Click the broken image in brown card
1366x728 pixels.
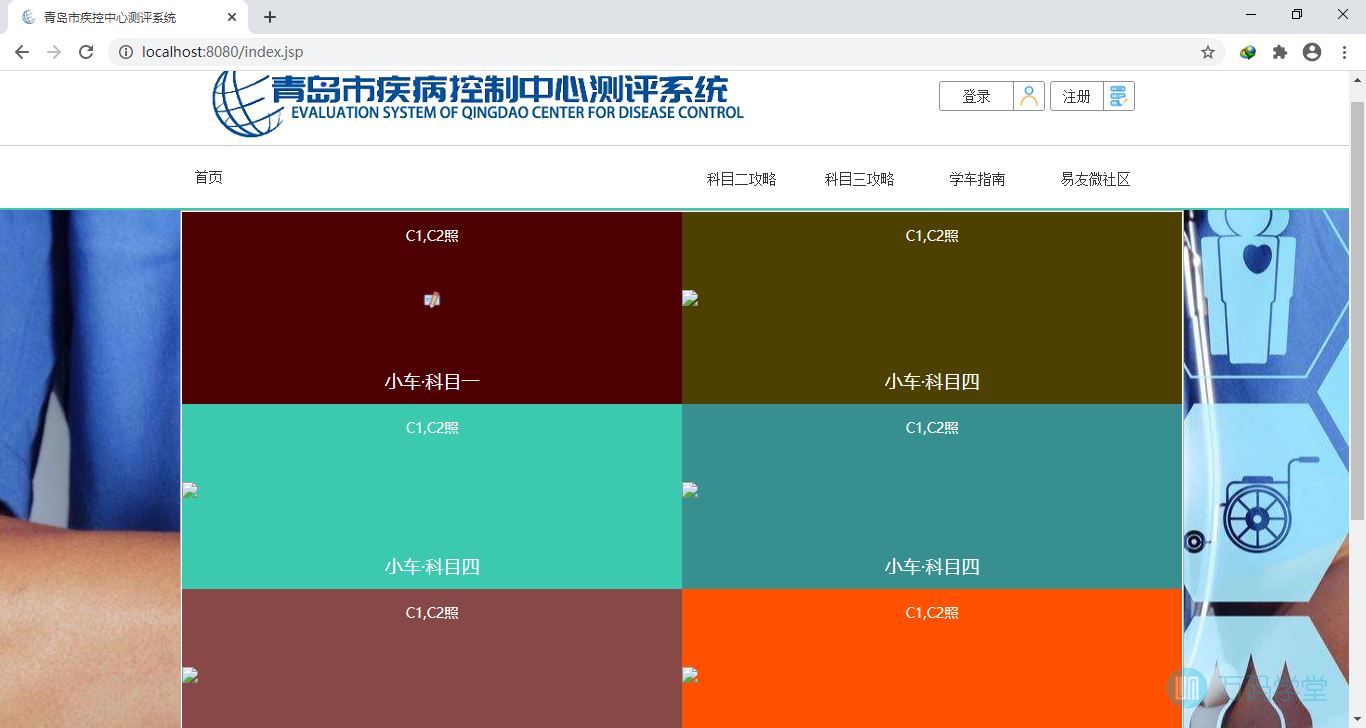point(190,675)
